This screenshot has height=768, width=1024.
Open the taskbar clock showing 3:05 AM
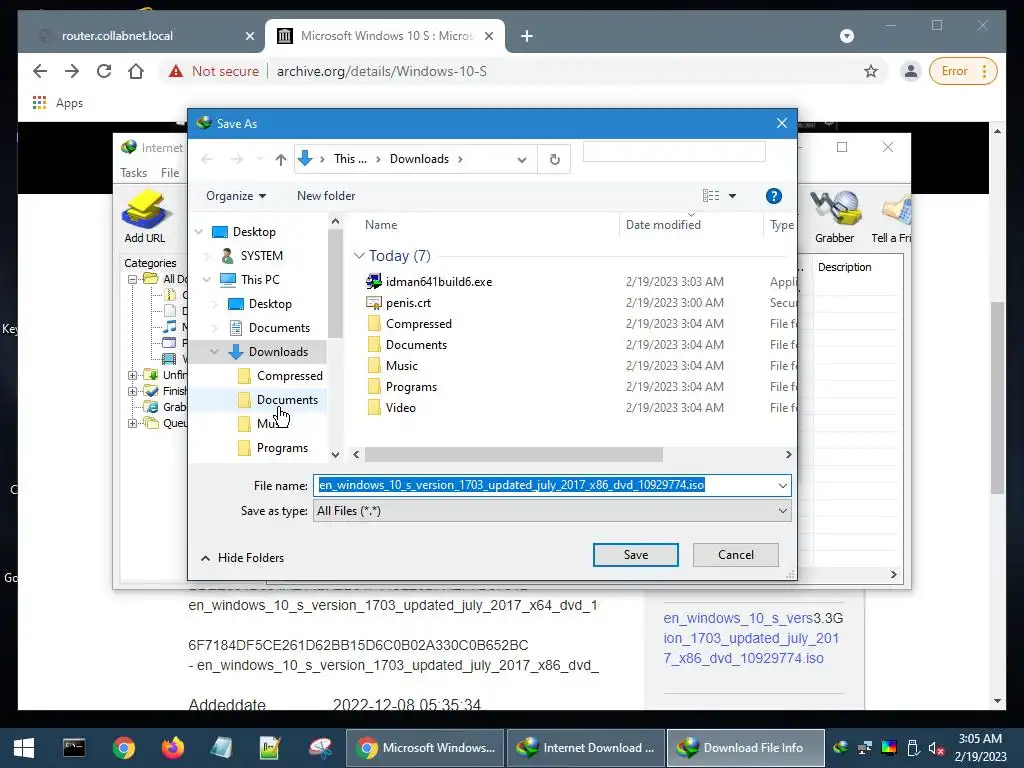pos(980,748)
